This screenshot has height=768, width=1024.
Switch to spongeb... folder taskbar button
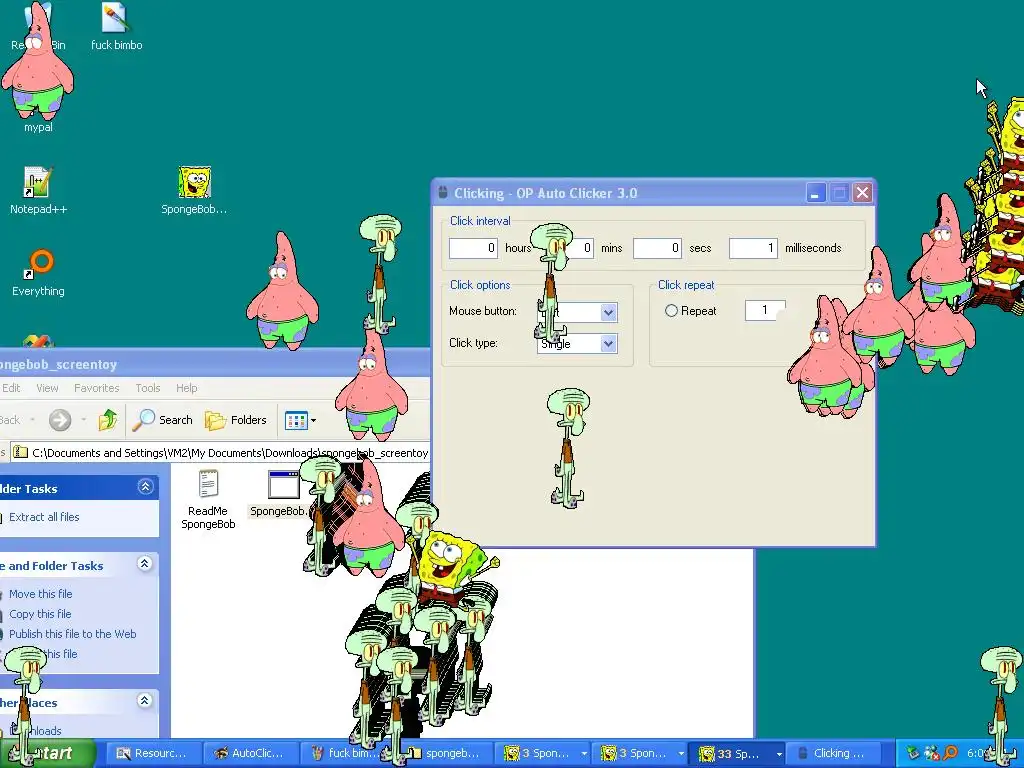click(444, 754)
